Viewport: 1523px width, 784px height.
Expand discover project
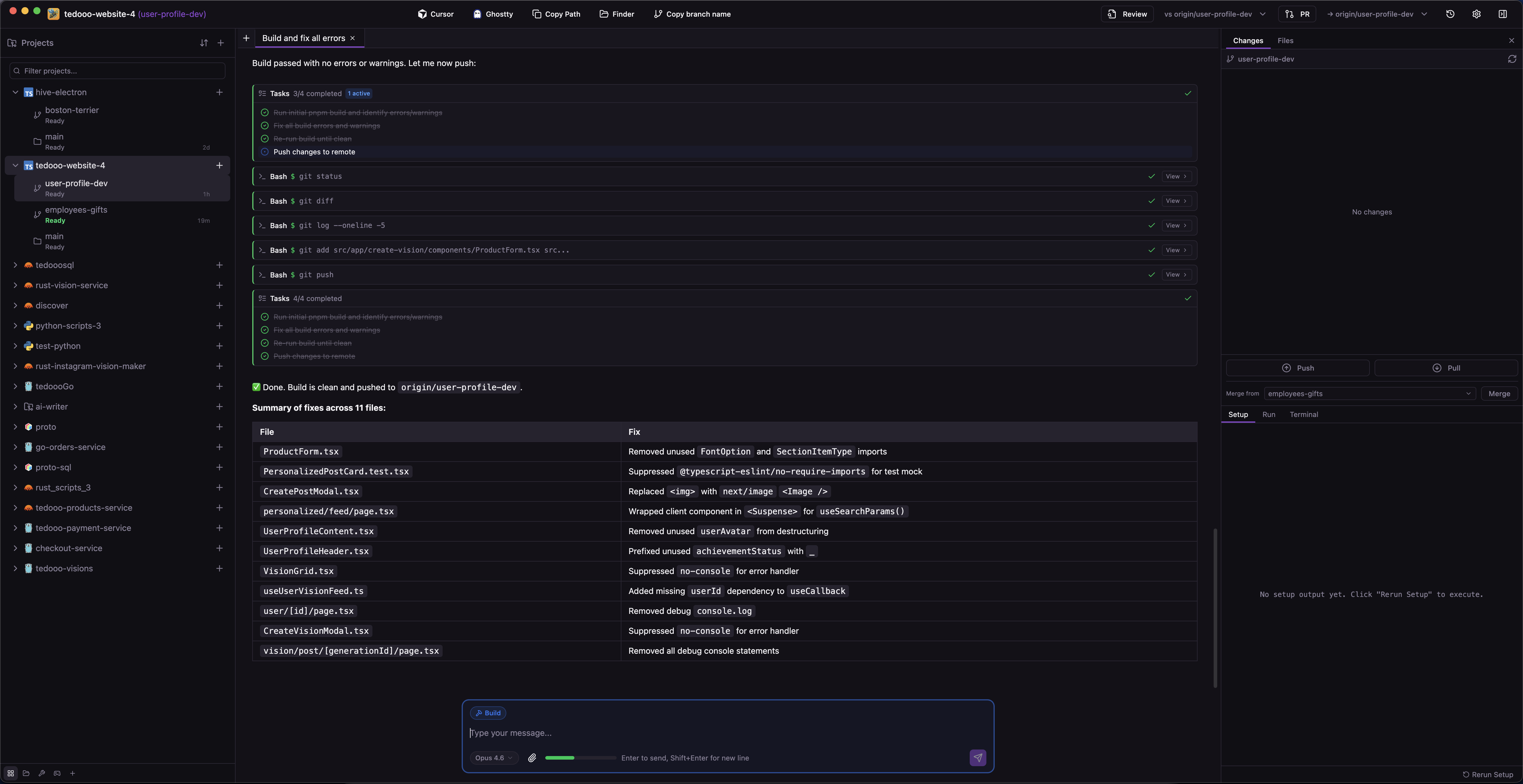15,306
